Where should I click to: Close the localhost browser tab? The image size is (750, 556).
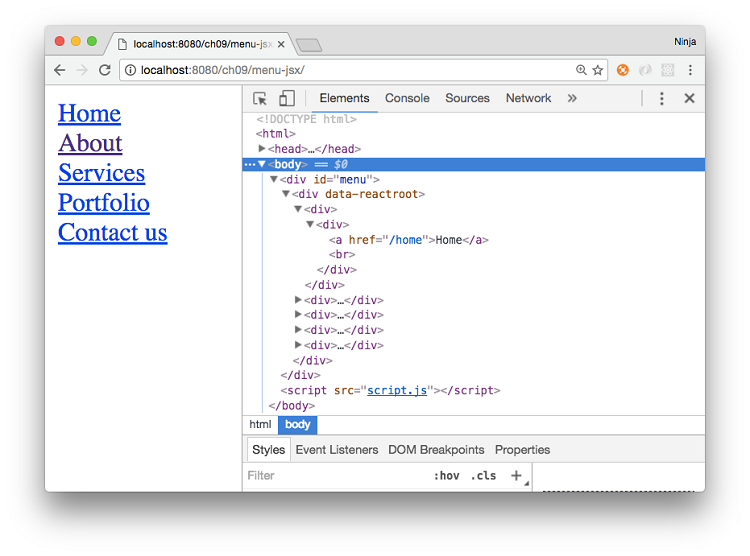click(281, 44)
